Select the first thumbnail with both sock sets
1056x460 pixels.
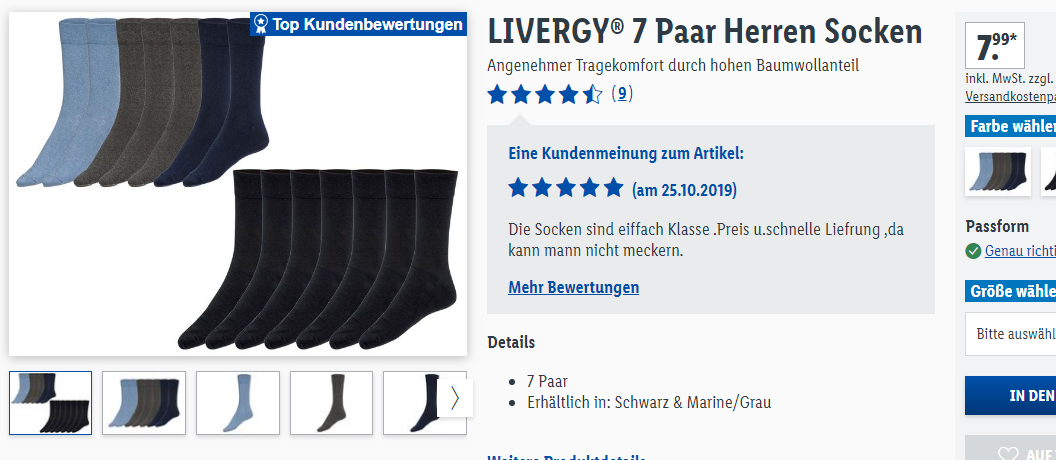(51, 403)
